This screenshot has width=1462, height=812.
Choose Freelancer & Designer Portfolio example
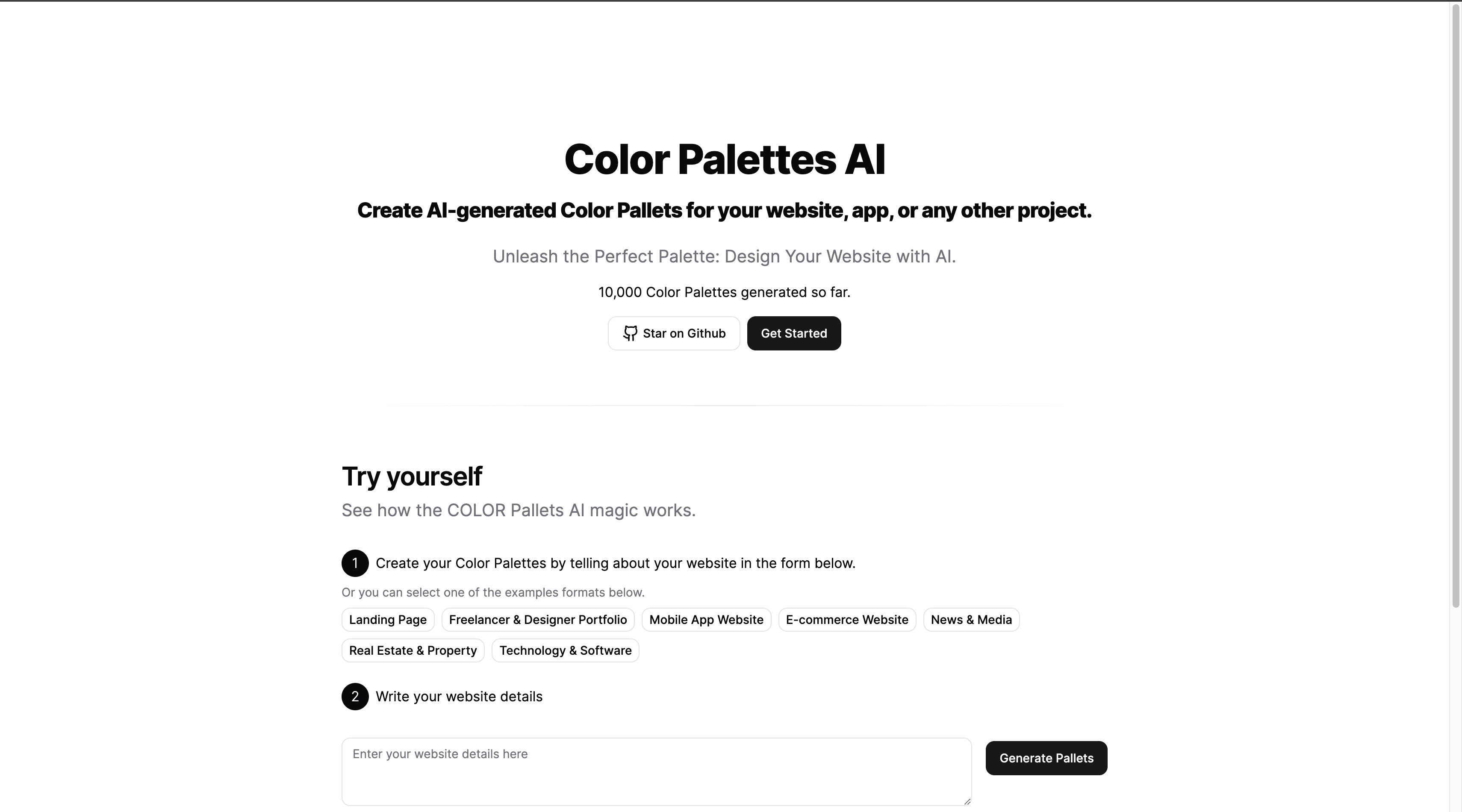537,620
